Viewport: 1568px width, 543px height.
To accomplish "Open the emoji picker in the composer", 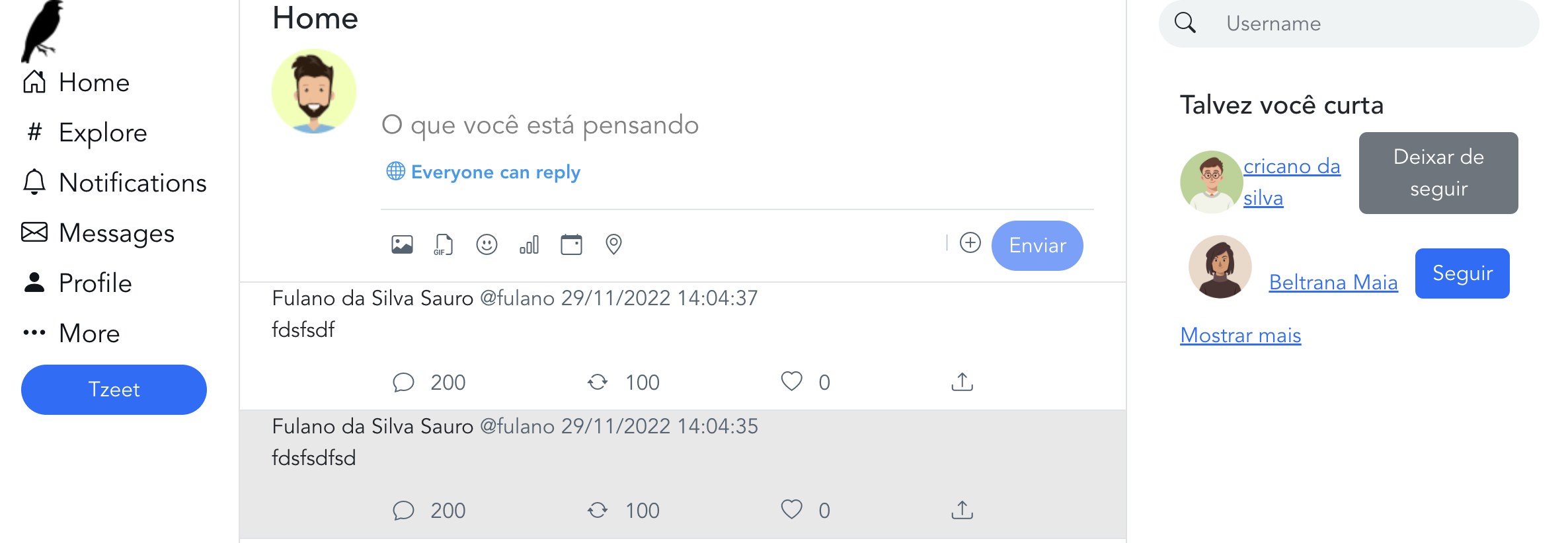I will click(x=487, y=244).
